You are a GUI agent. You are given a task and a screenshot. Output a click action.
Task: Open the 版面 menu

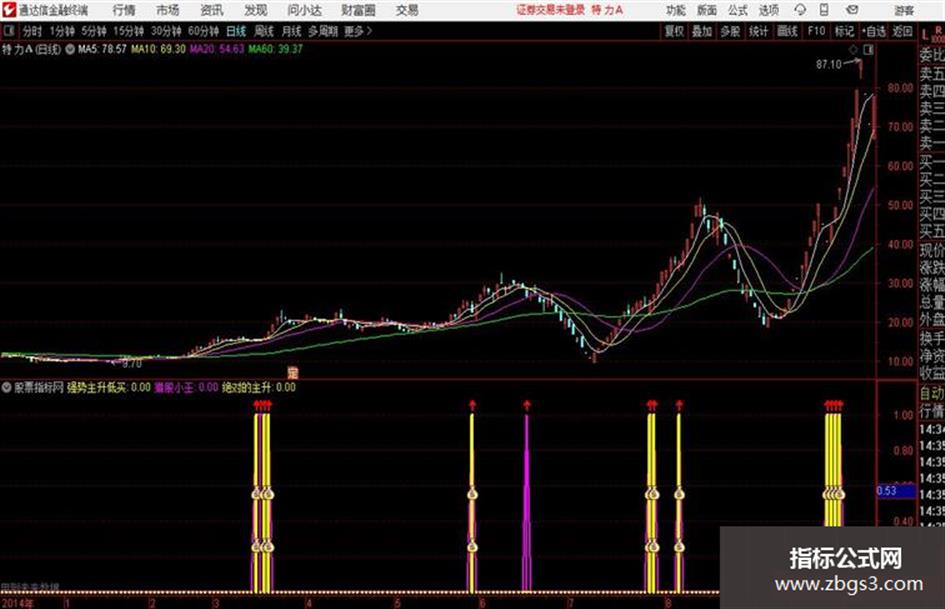tap(706, 10)
